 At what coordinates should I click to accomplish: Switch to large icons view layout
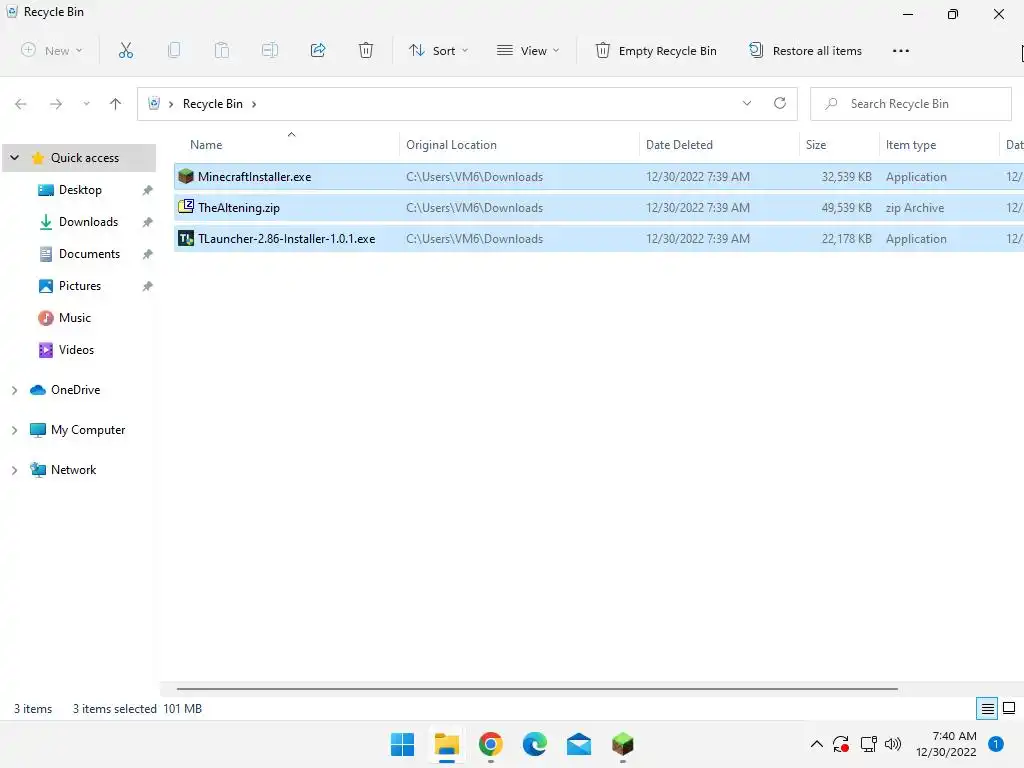pyautogui.click(x=1009, y=709)
